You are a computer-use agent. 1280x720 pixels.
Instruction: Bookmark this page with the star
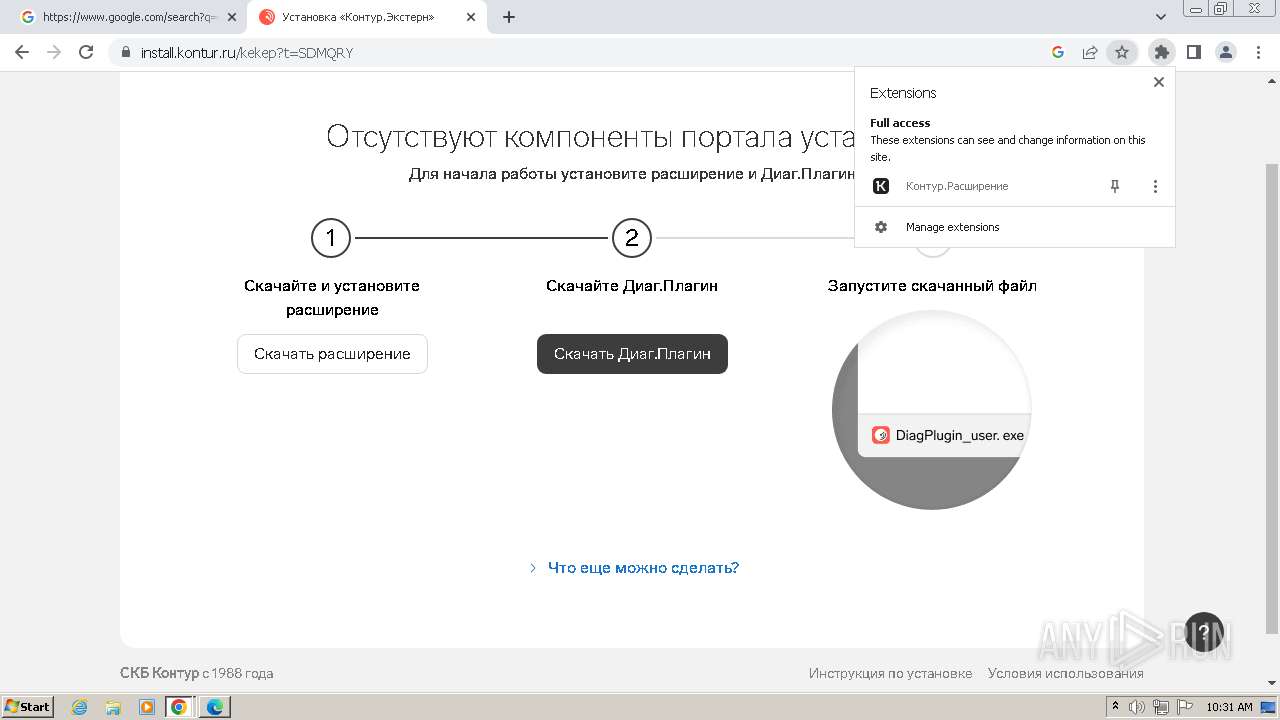coord(1122,52)
